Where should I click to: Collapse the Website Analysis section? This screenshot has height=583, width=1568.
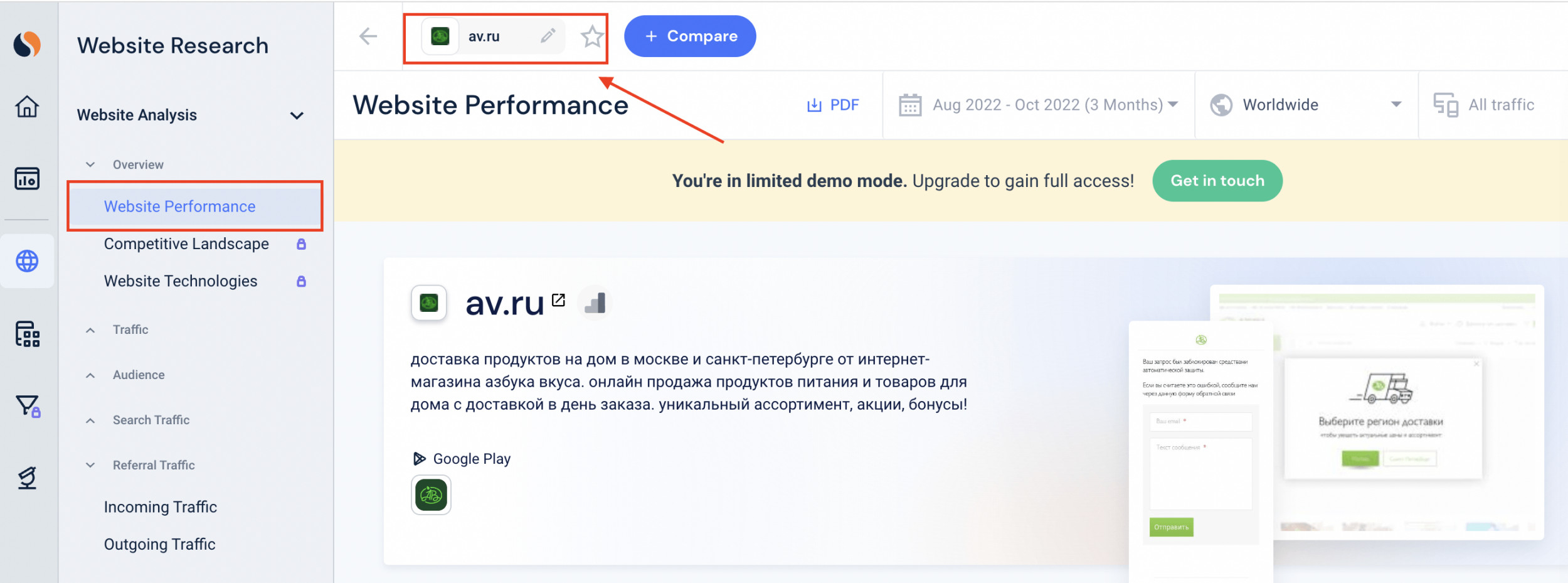point(297,115)
